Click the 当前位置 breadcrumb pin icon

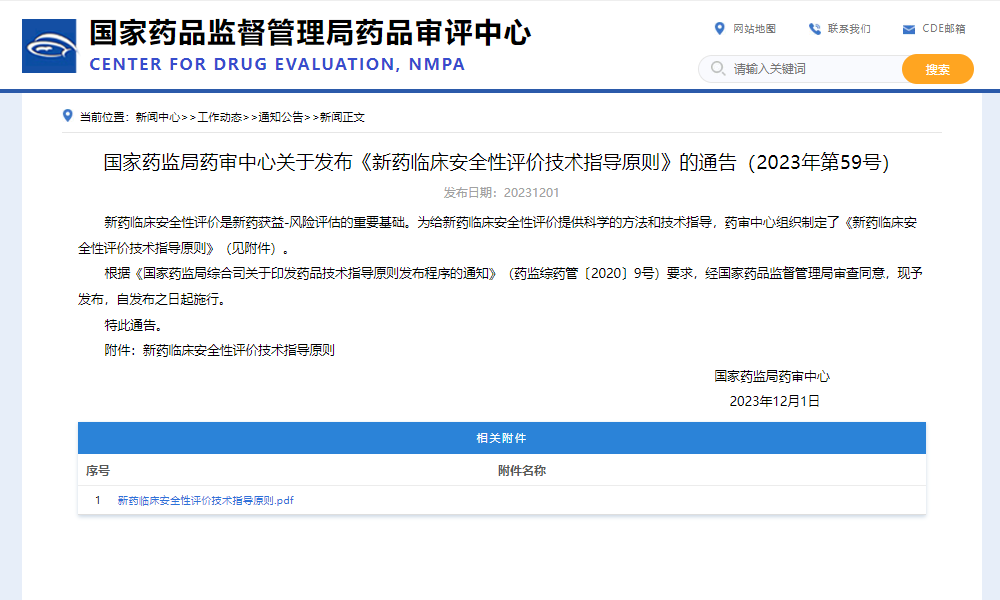click(67, 115)
